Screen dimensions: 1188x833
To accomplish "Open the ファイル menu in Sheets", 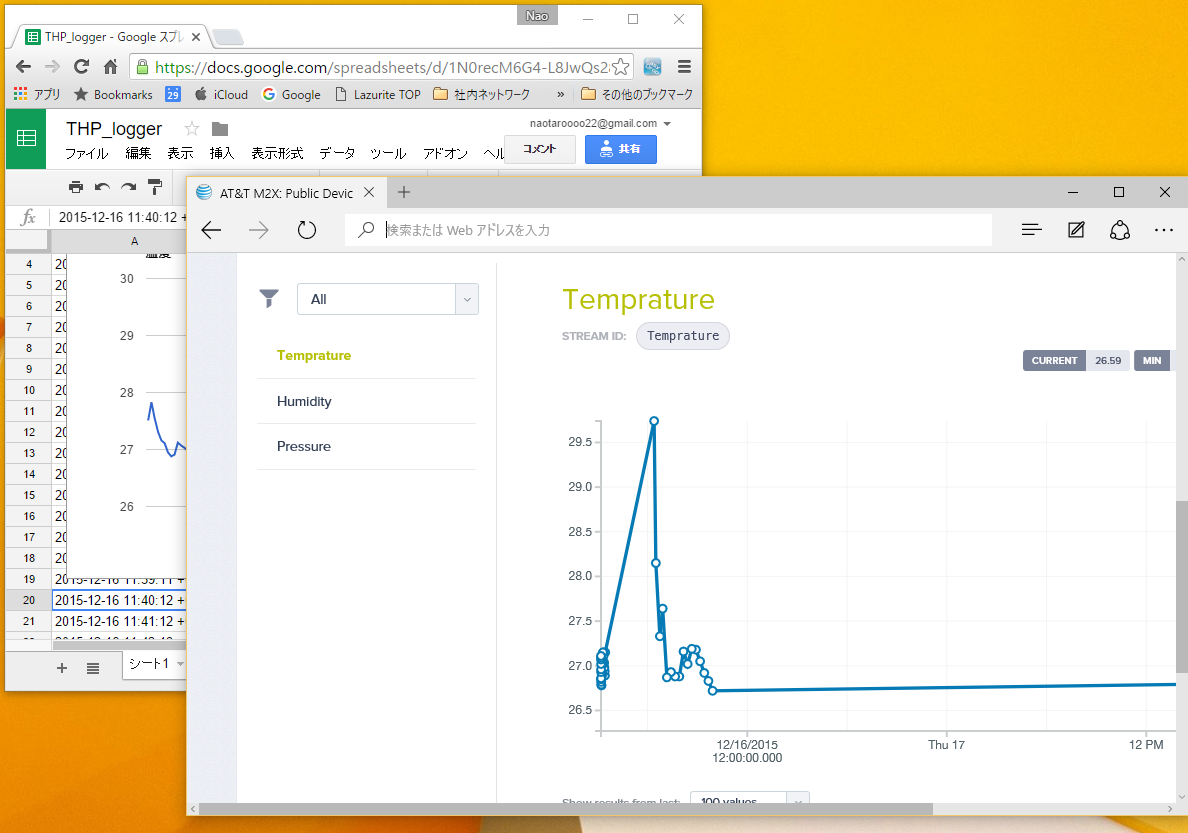I will (x=86, y=153).
